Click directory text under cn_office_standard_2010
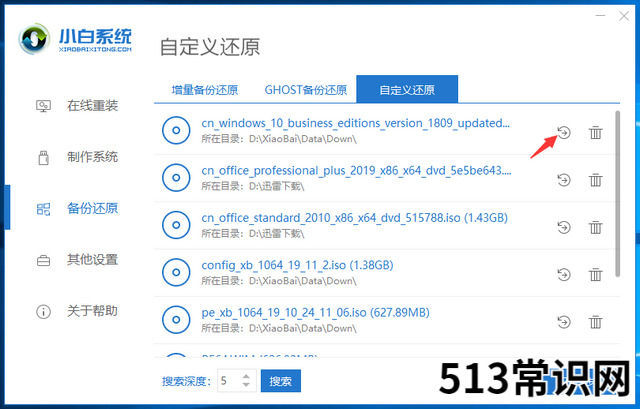Image resolution: width=640 pixels, height=409 pixels. [253, 234]
